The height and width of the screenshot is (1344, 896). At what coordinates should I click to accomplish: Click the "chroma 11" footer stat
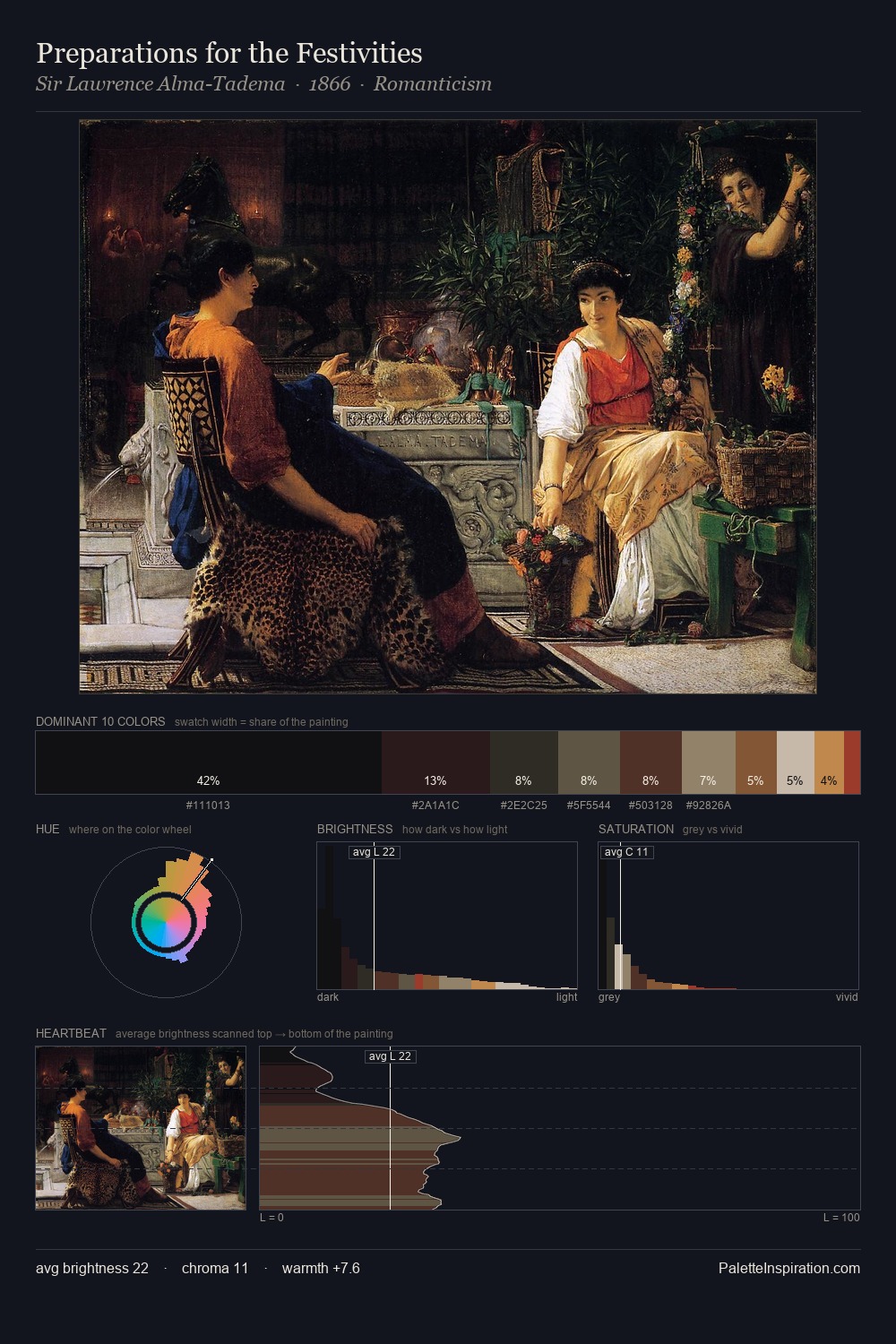pyautogui.click(x=215, y=1269)
